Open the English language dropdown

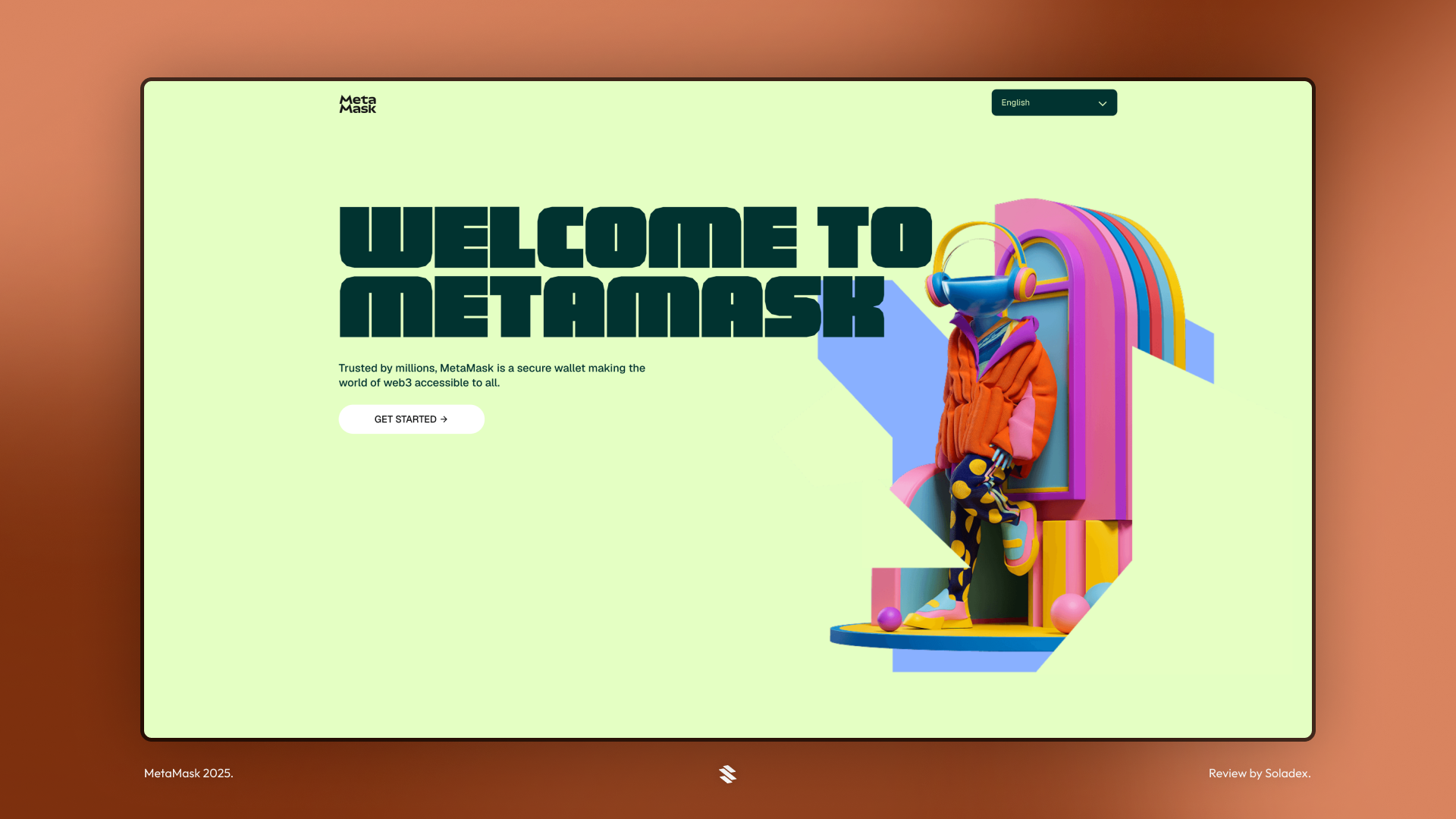pyautogui.click(x=1053, y=102)
